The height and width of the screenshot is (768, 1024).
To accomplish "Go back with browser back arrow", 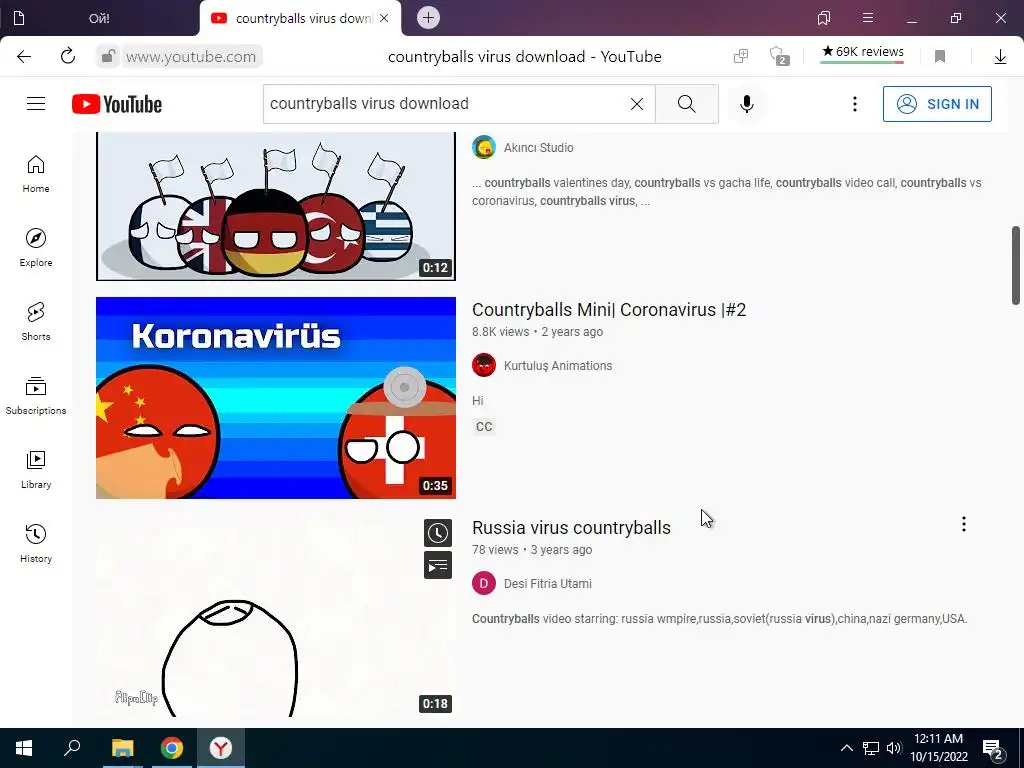I will [24, 56].
